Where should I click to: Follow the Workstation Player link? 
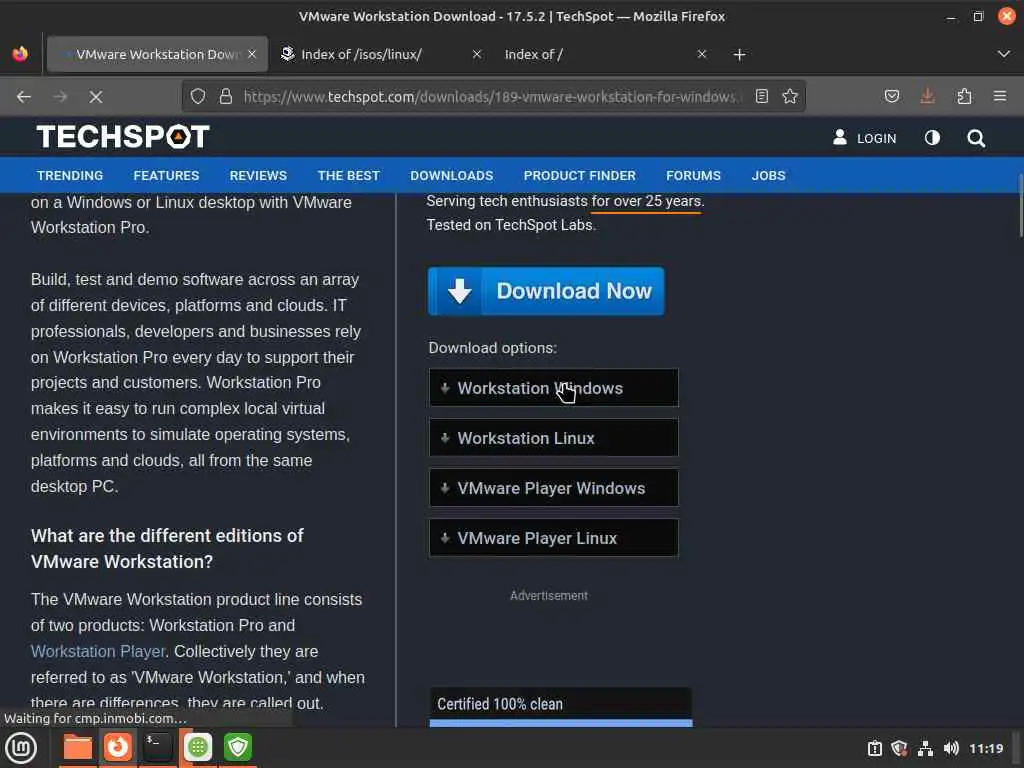pos(98,652)
